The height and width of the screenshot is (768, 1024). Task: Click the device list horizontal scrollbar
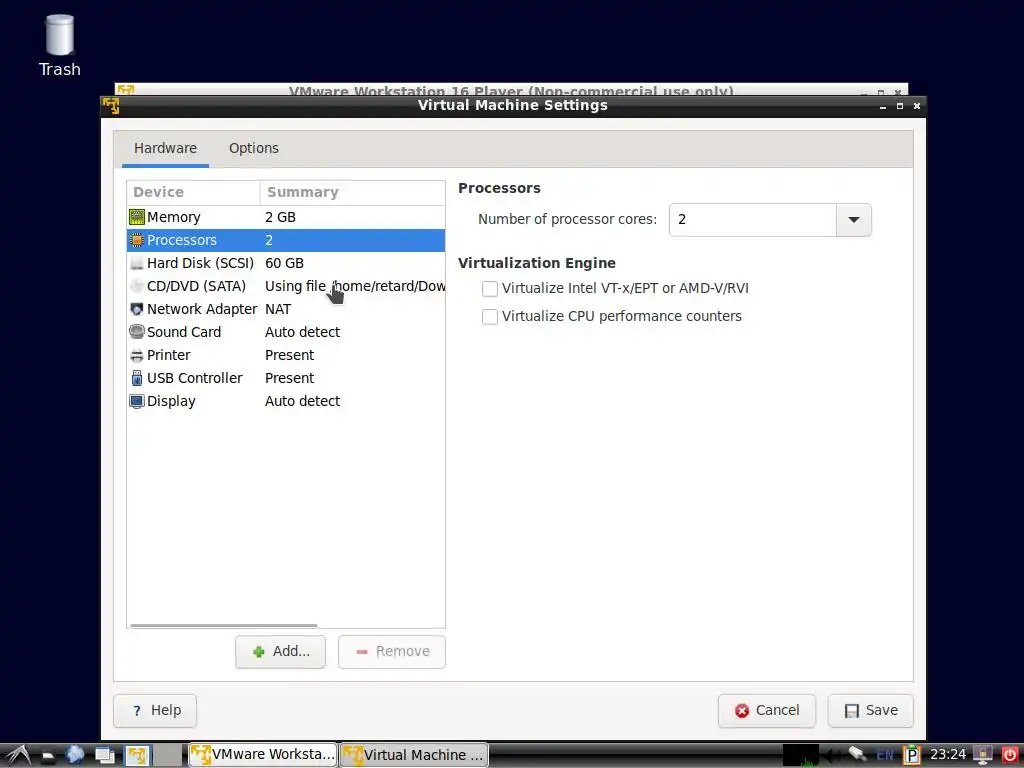tap(223, 626)
